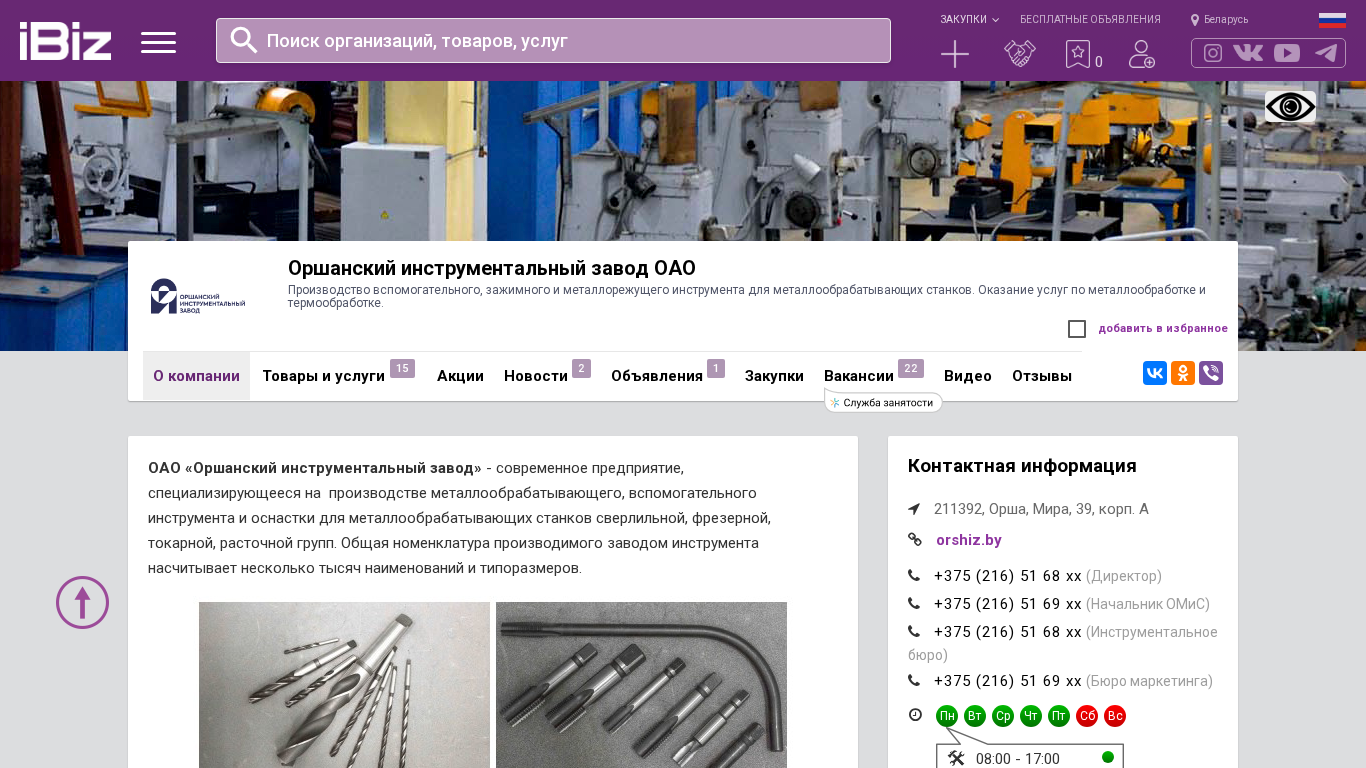Click the добавить в избранное link
1366x768 pixels.
pyautogui.click(x=1163, y=329)
